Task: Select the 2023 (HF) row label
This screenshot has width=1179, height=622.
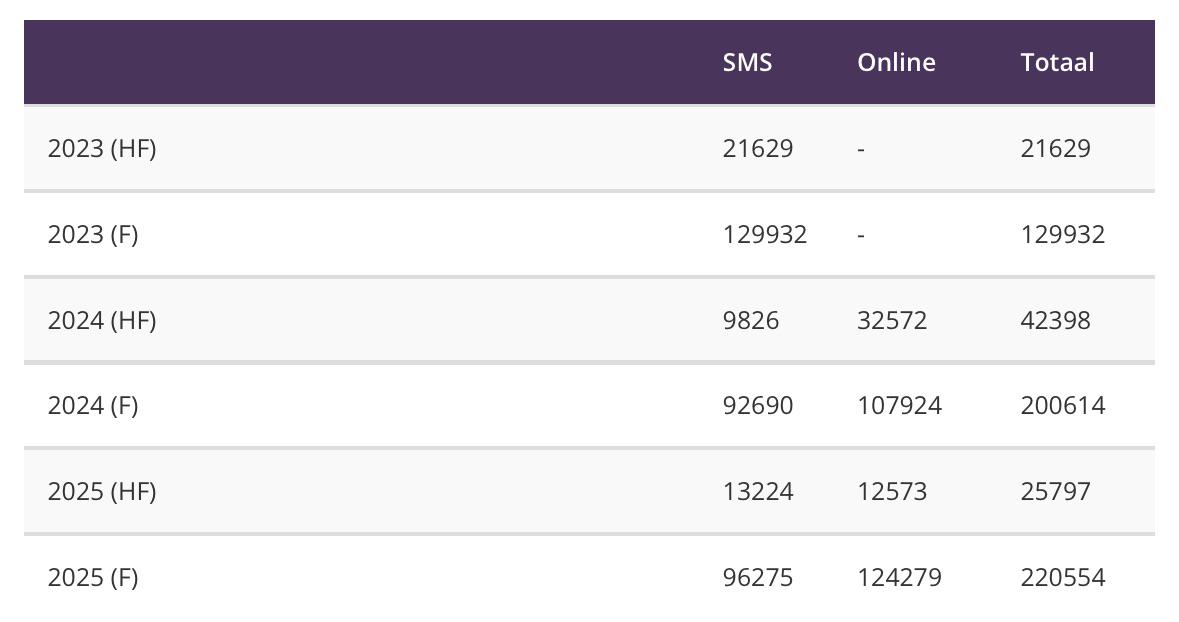Action: click(x=102, y=148)
